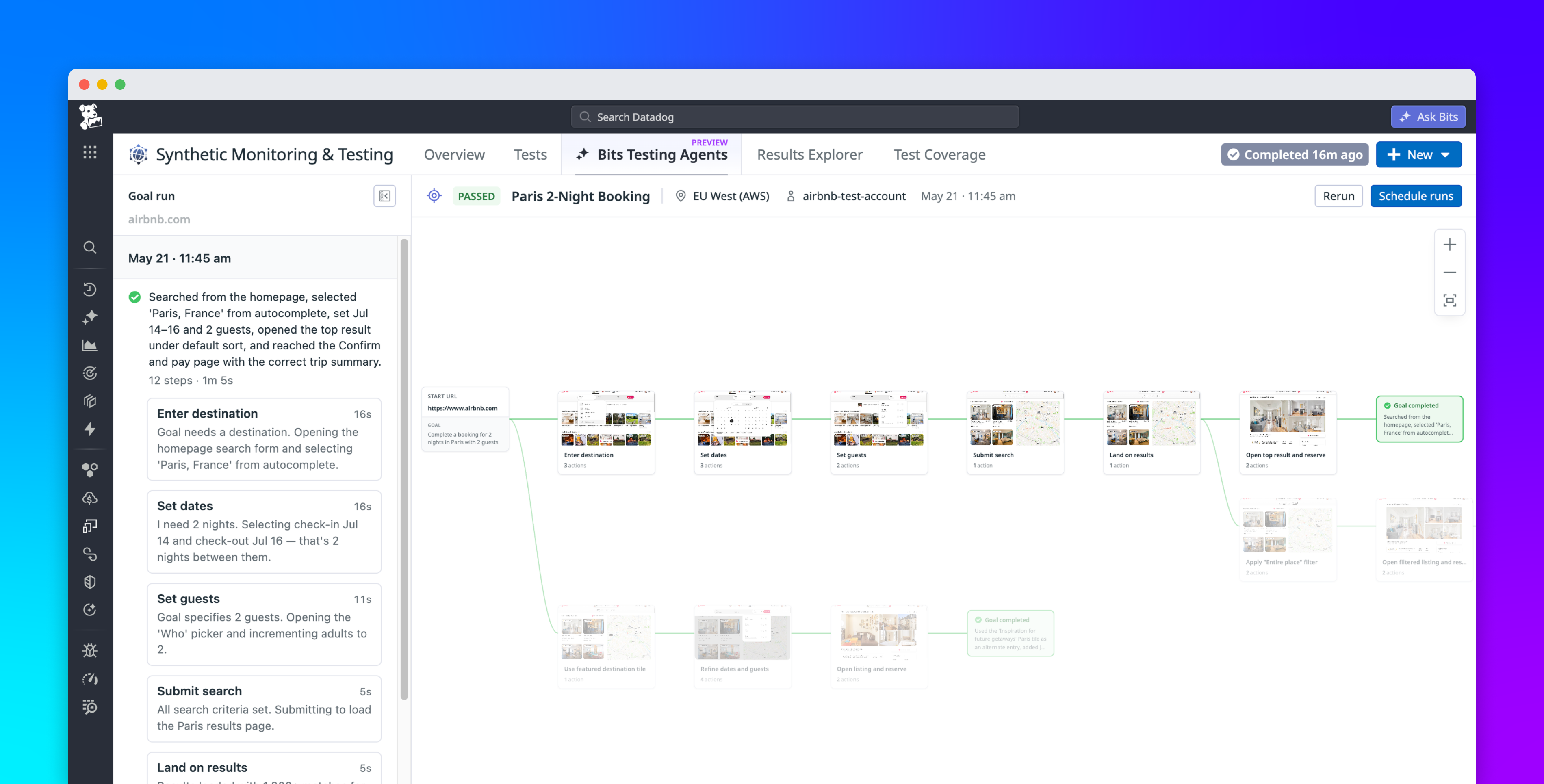1544x784 pixels.
Task: Select the Land on results flow node
Action: coord(1151,432)
